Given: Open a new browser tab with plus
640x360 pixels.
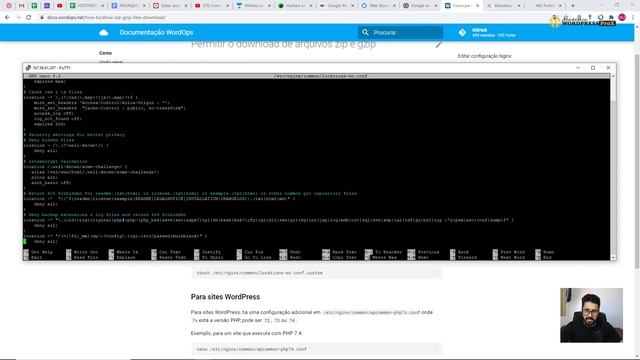Looking at the screenshot, I should coord(573,6).
